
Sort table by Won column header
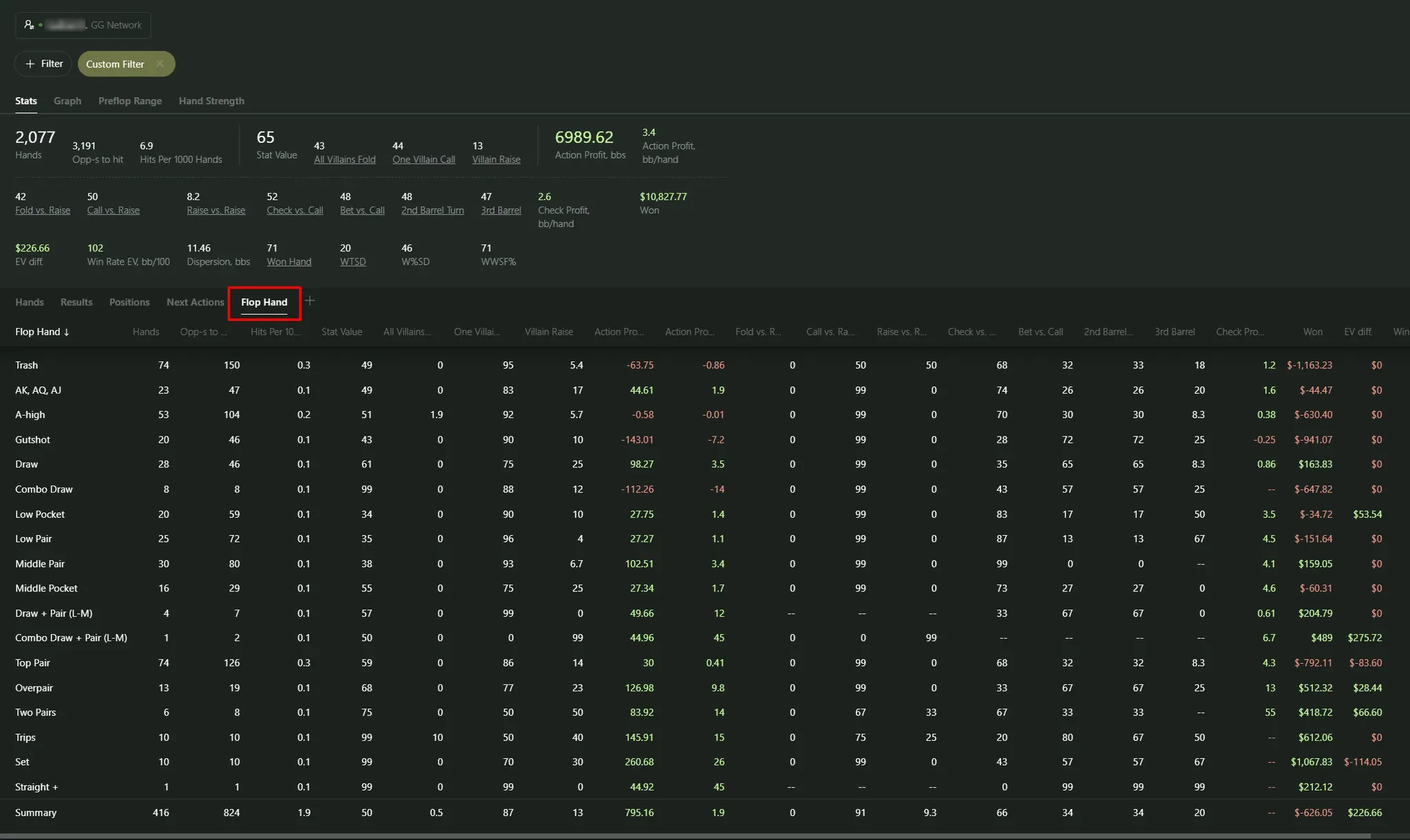pyautogui.click(x=1312, y=332)
